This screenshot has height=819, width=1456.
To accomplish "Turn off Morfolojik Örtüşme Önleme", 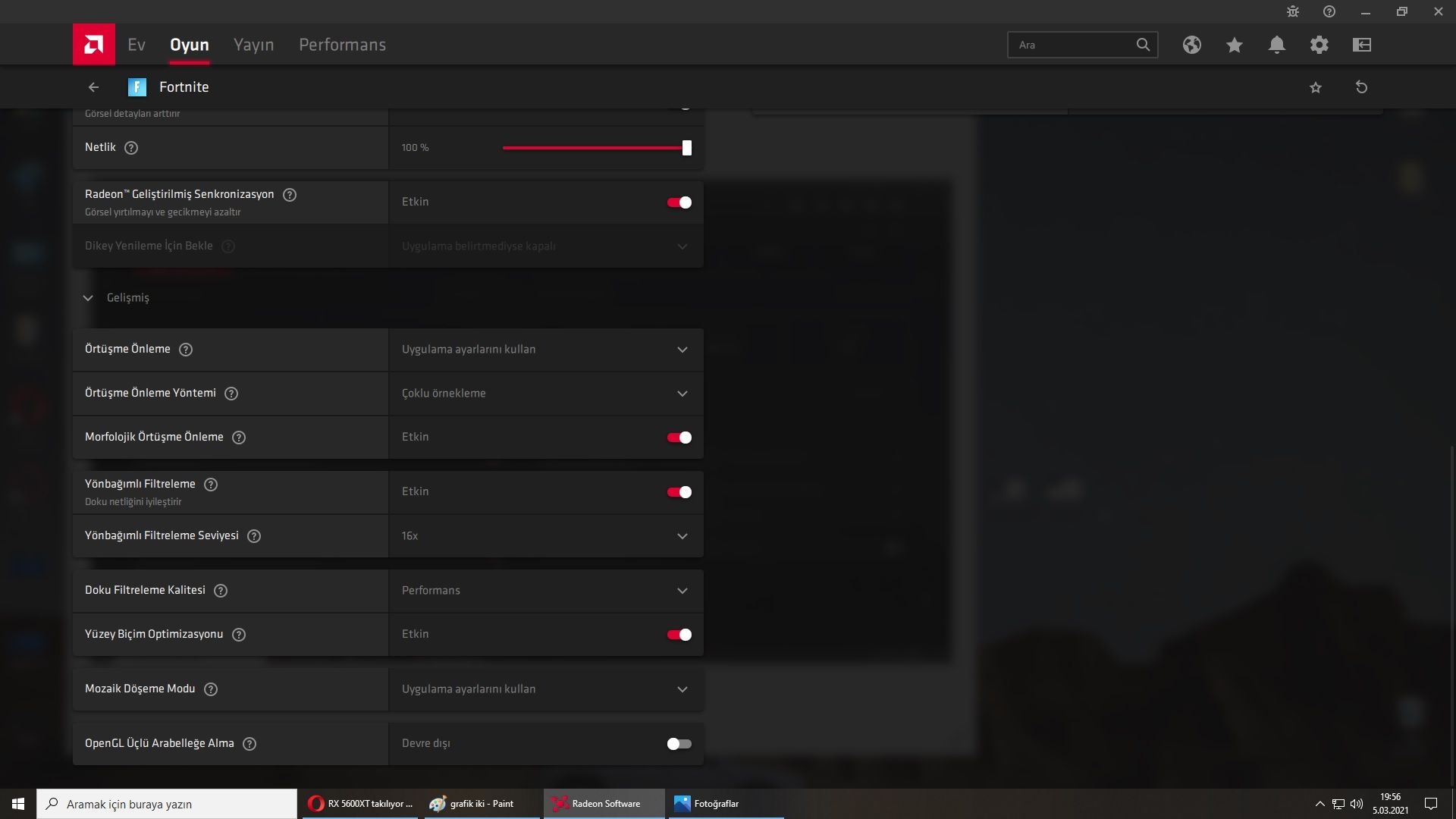I will point(679,438).
